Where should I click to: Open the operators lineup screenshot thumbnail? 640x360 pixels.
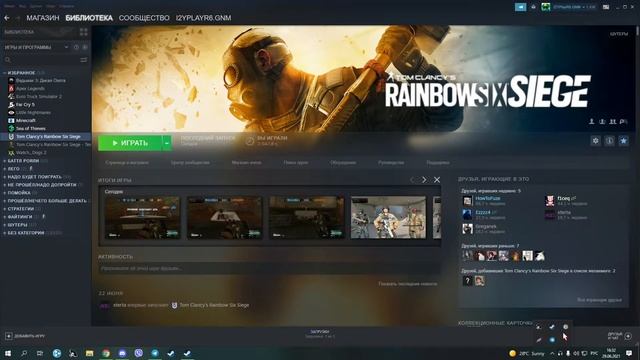coord(388,217)
